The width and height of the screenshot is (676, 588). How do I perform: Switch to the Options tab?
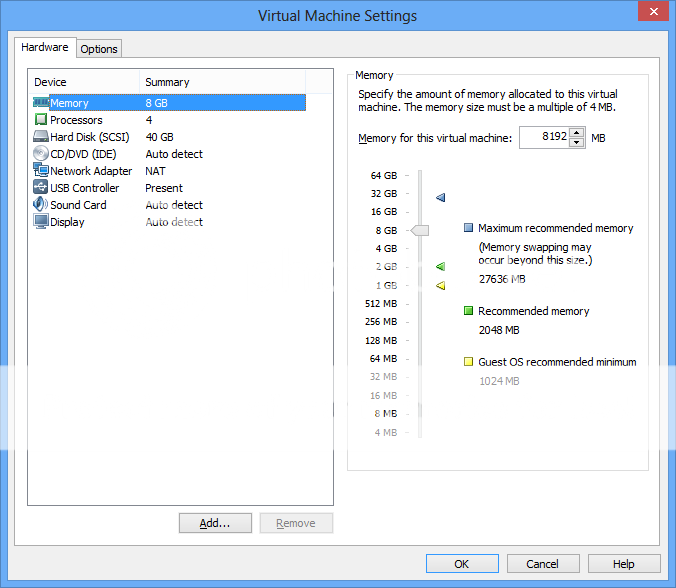point(99,49)
